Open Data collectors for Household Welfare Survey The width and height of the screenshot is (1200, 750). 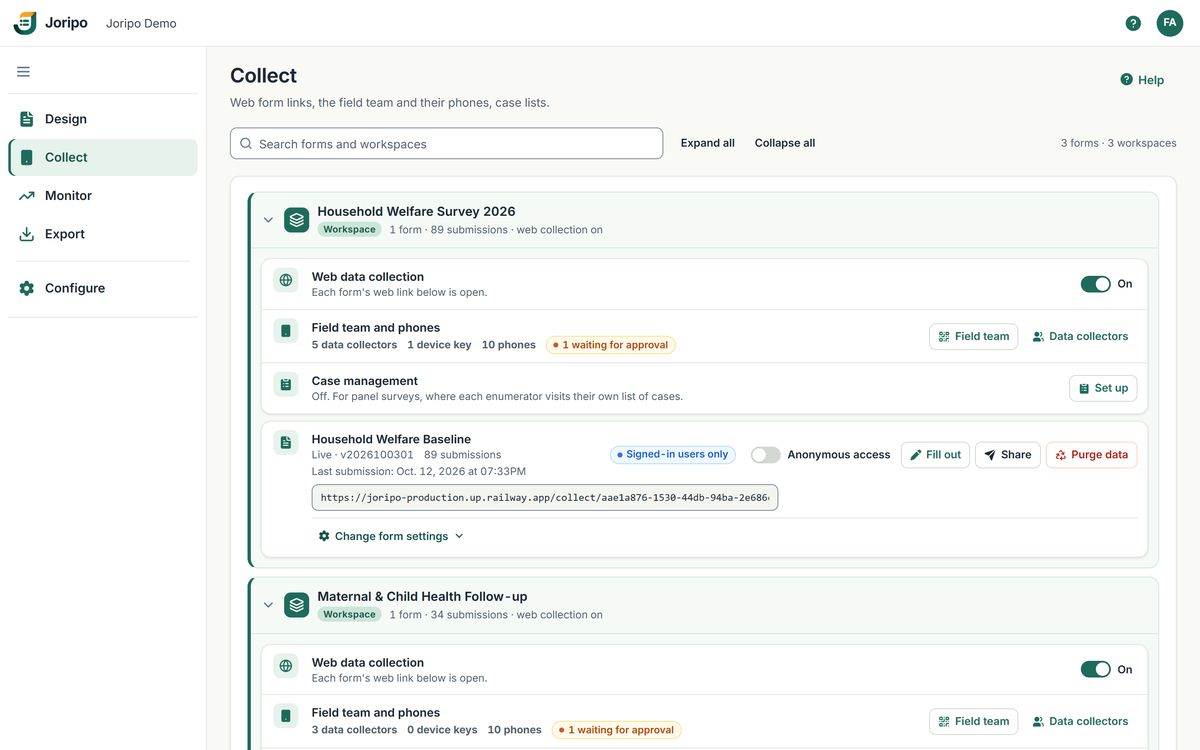click(x=1080, y=336)
